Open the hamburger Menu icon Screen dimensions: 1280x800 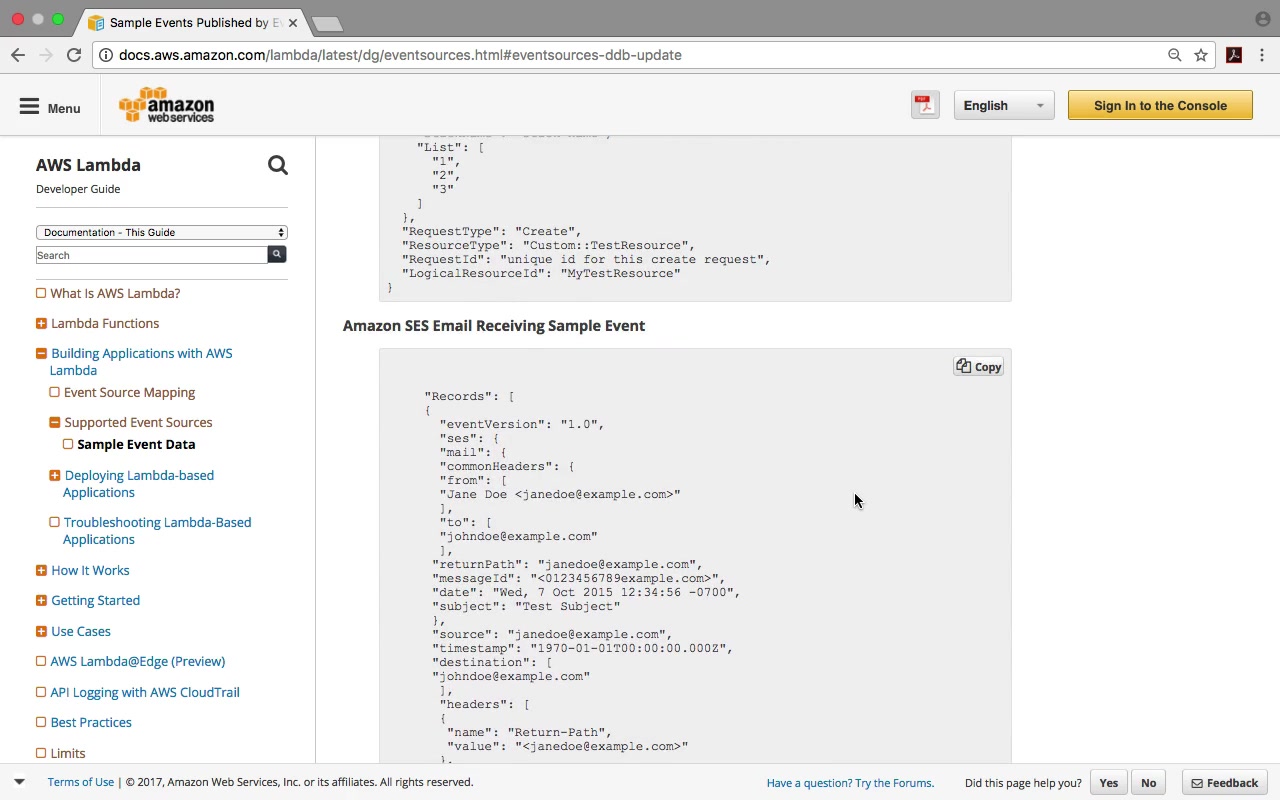point(30,107)
